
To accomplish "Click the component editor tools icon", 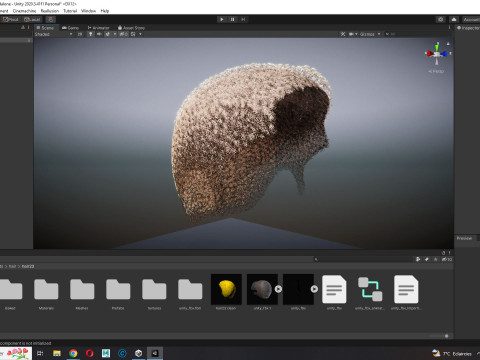I will 343,34.
